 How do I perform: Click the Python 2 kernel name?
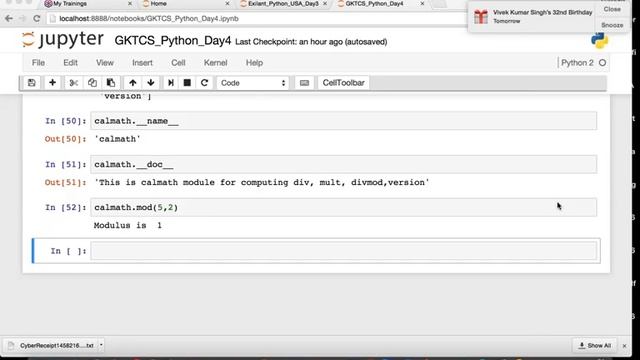577,63
